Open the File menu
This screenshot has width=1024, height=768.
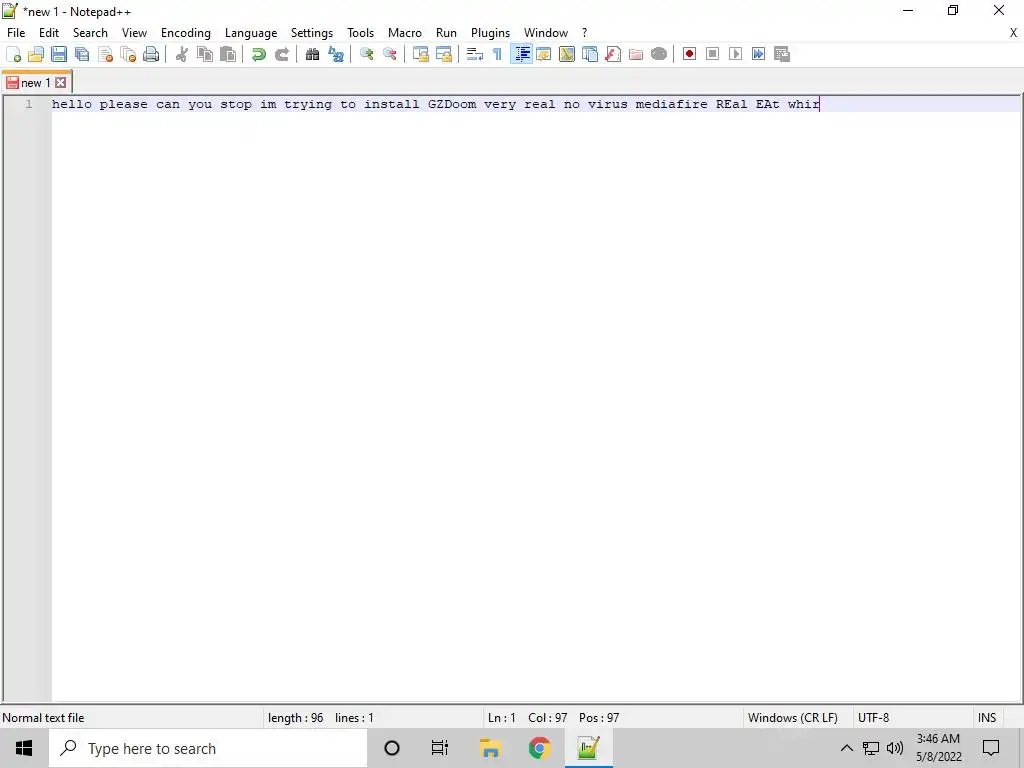pos(16,33)
